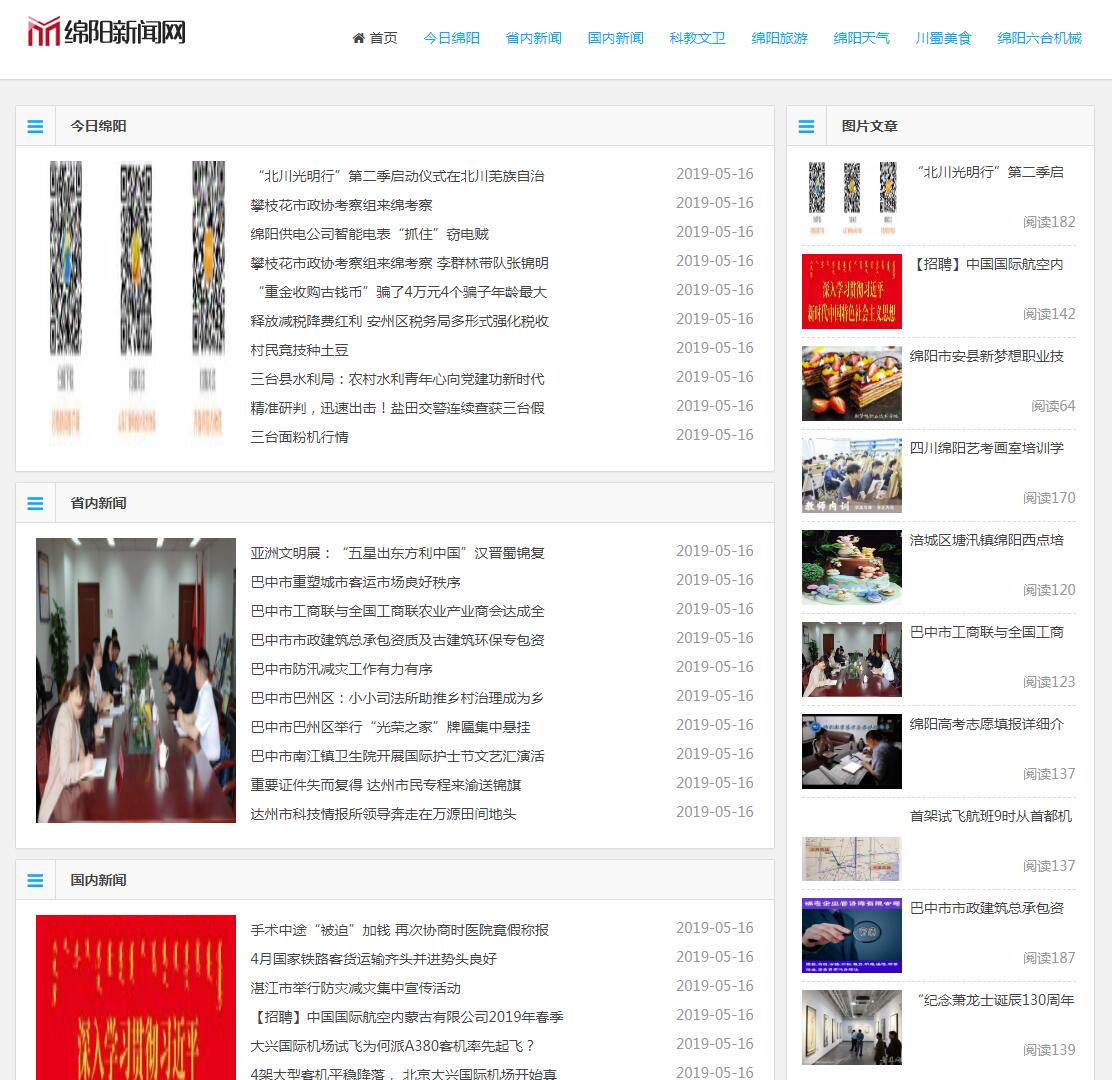Open the 绵阳六合机械 nav menu item
1112x1080 pixels.
[x=1039, y=38]
